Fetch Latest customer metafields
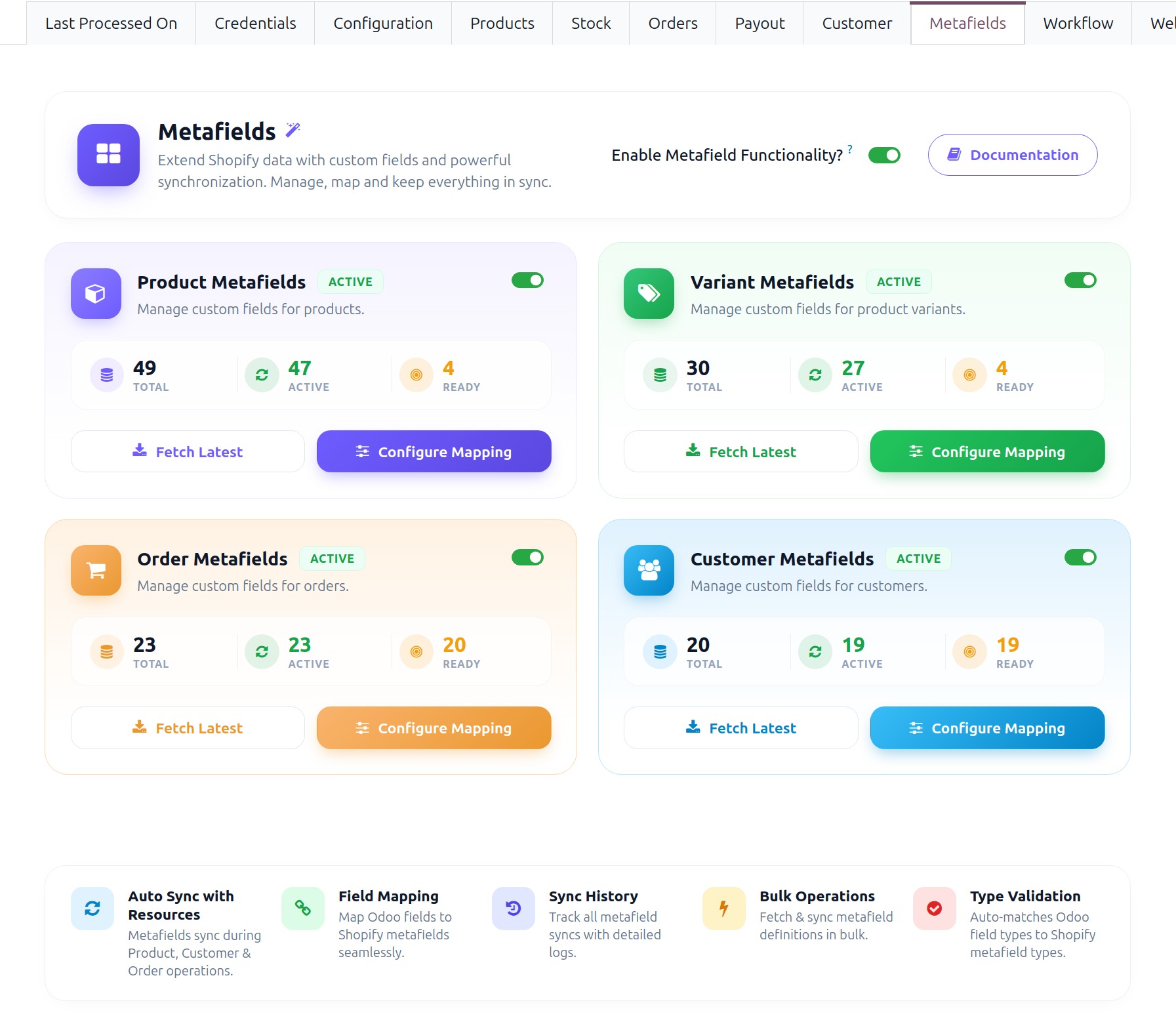This screenshot has width=1176, height=1022. point(741,727)
